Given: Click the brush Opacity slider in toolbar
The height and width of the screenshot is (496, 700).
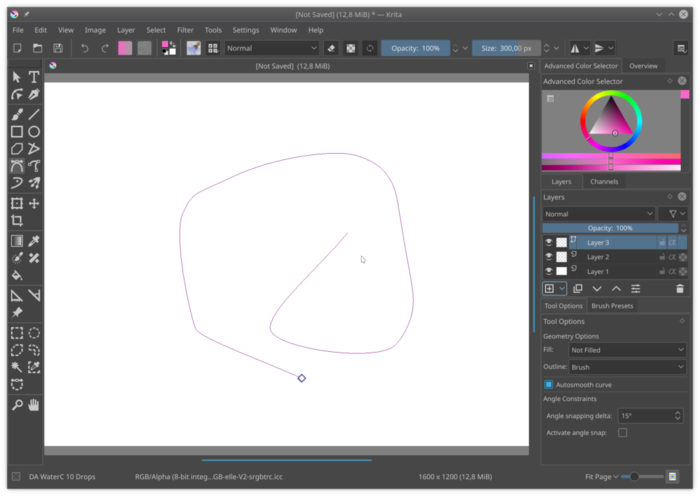Looking at the screenshot, I should pyautogui.click(x=415, y=48).
